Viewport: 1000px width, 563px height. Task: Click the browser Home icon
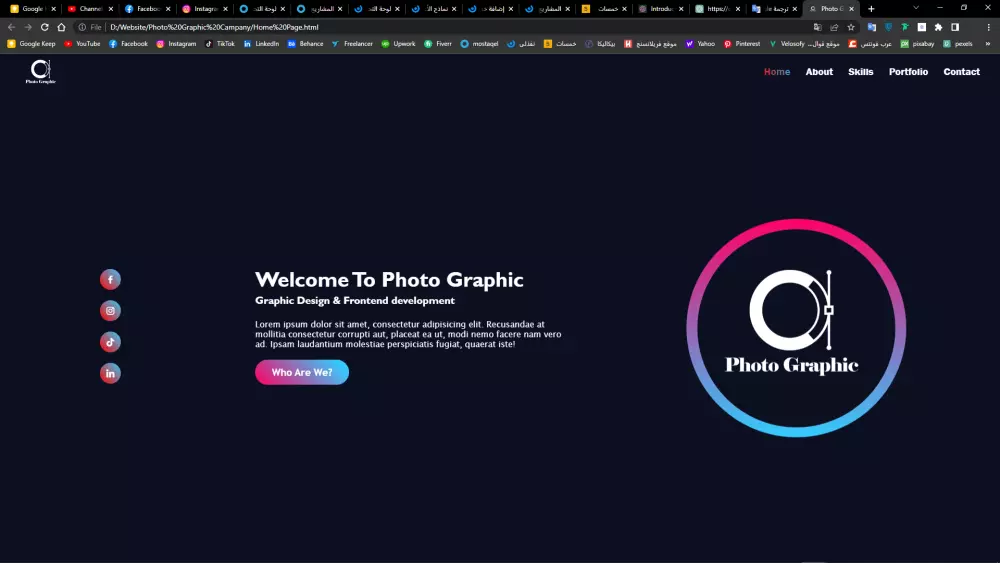tap(61, 27)
